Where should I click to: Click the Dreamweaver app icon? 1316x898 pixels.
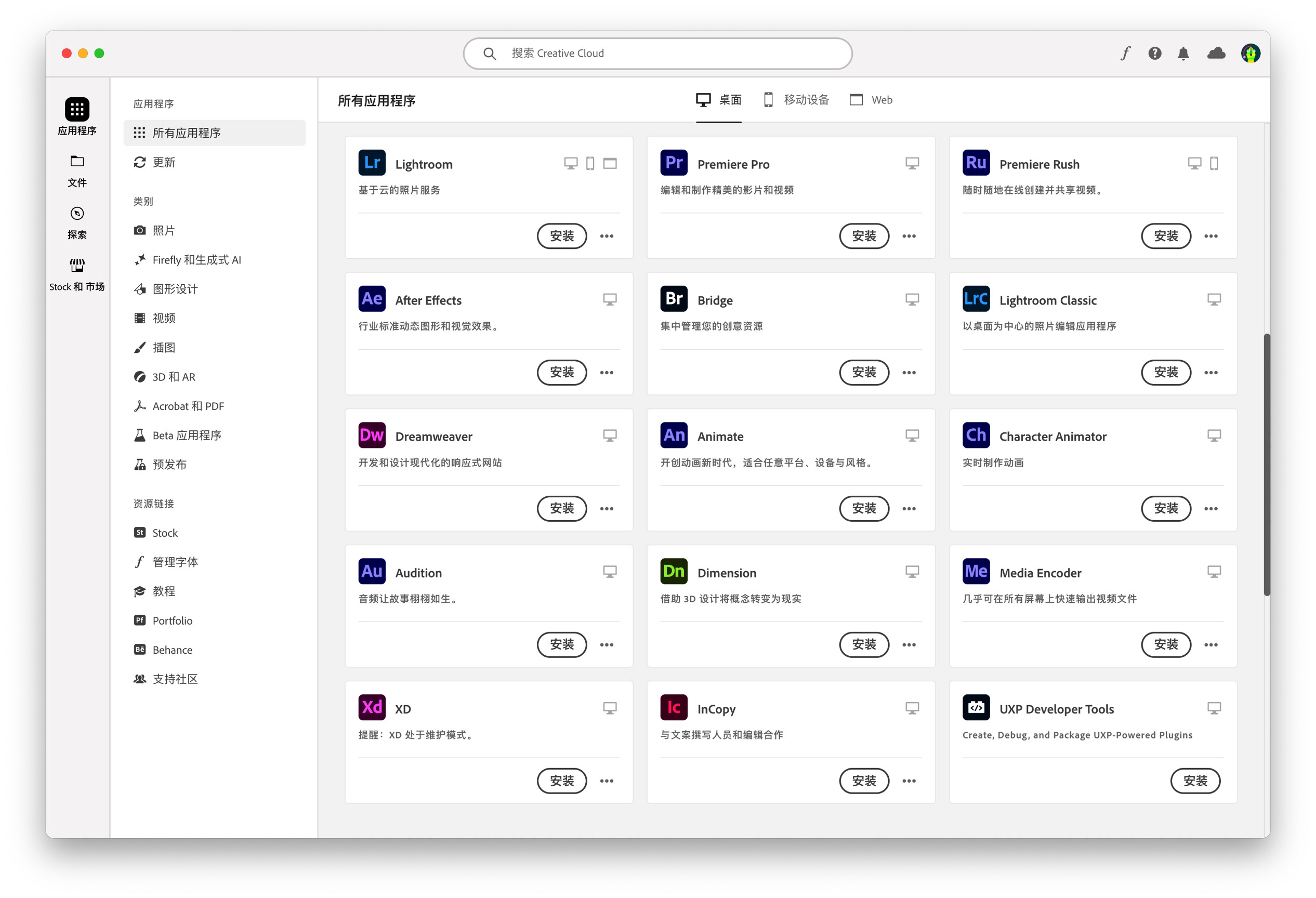pos(372,435)
